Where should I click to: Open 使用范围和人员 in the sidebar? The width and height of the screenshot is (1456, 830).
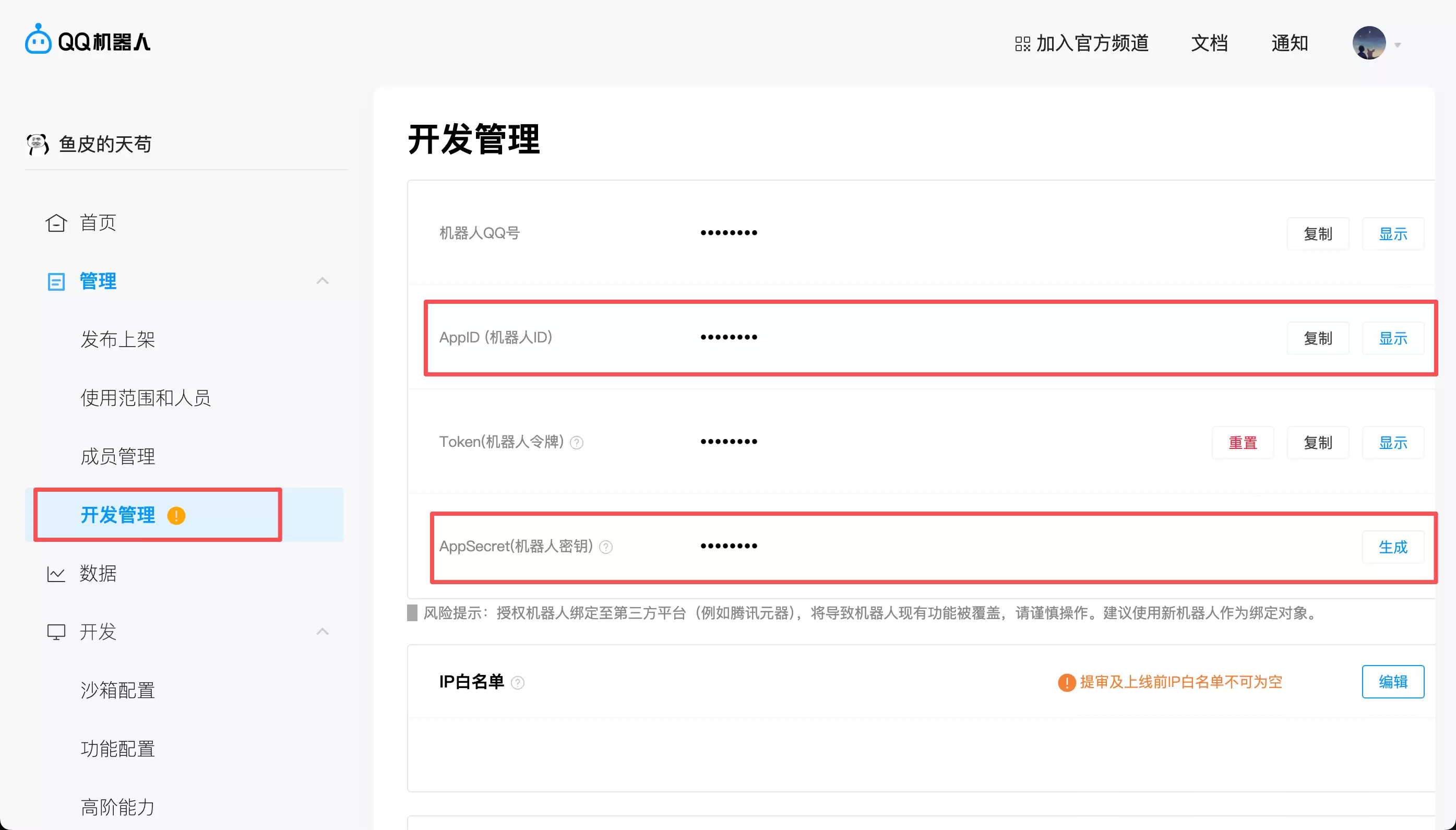click(145, 398)
